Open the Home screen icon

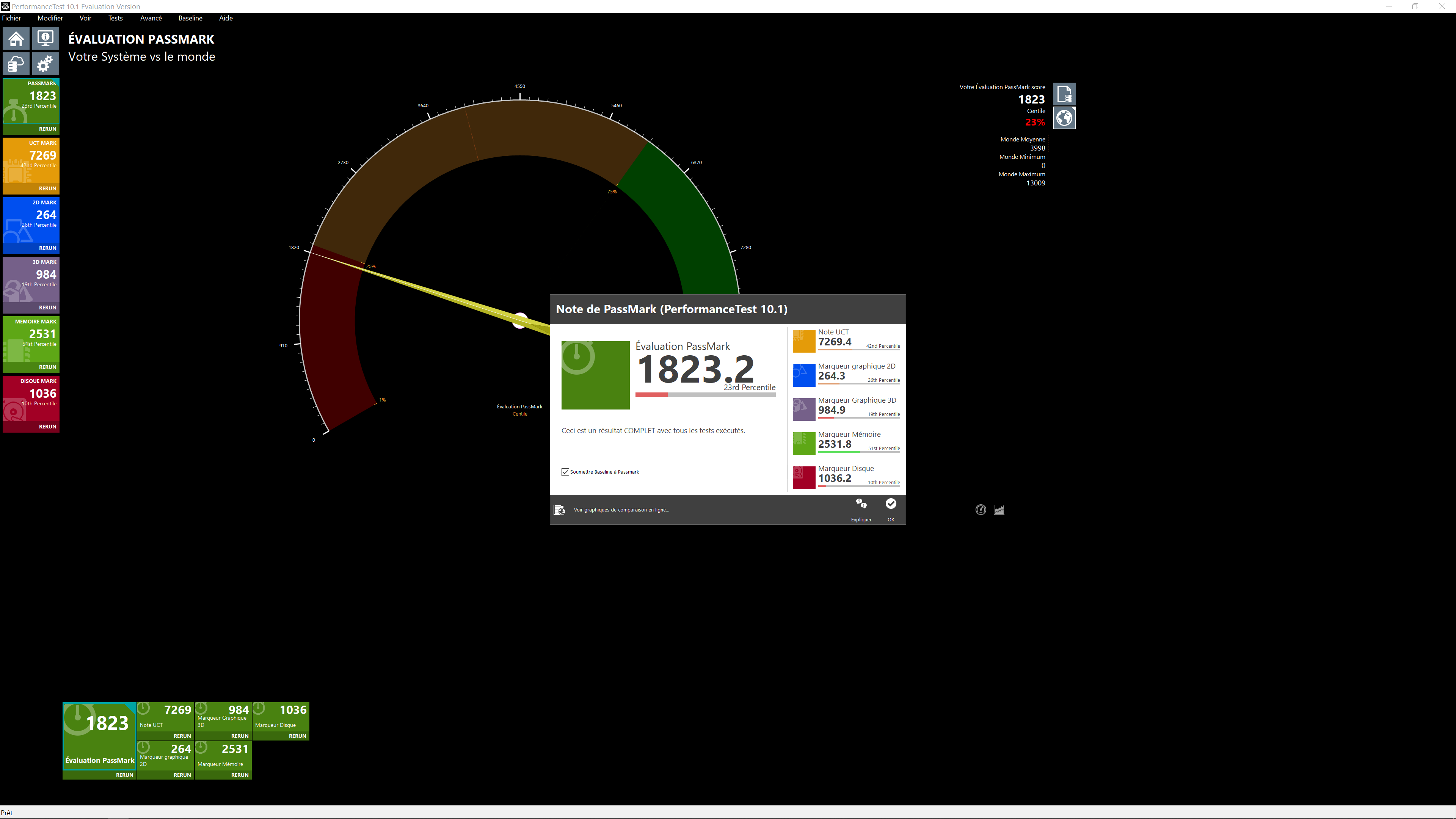click(x=16, y=39)
